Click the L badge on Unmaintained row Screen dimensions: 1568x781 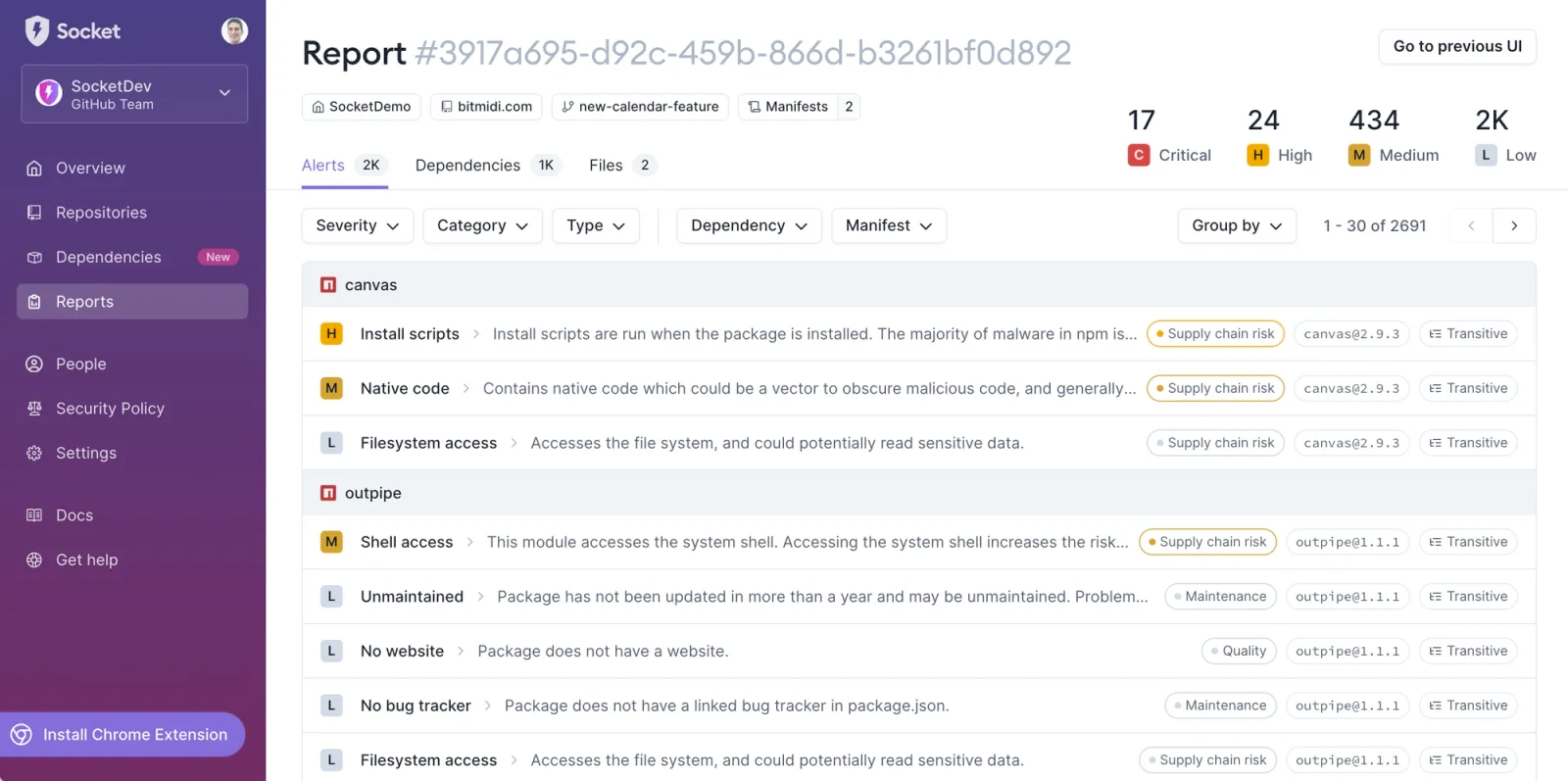click(x=331, y=597)
